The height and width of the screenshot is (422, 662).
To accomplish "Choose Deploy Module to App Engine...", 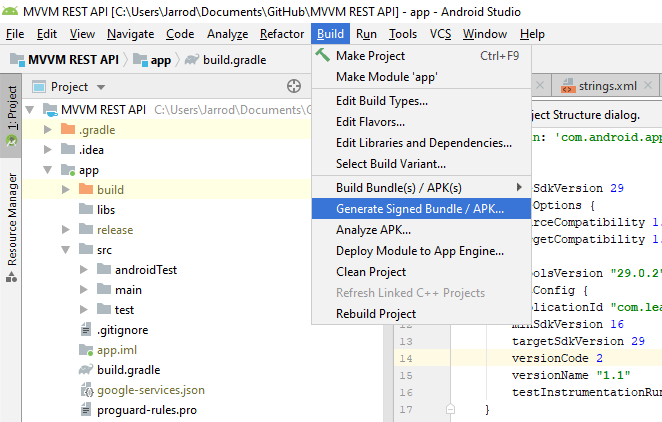I will [x=421, y=251].
